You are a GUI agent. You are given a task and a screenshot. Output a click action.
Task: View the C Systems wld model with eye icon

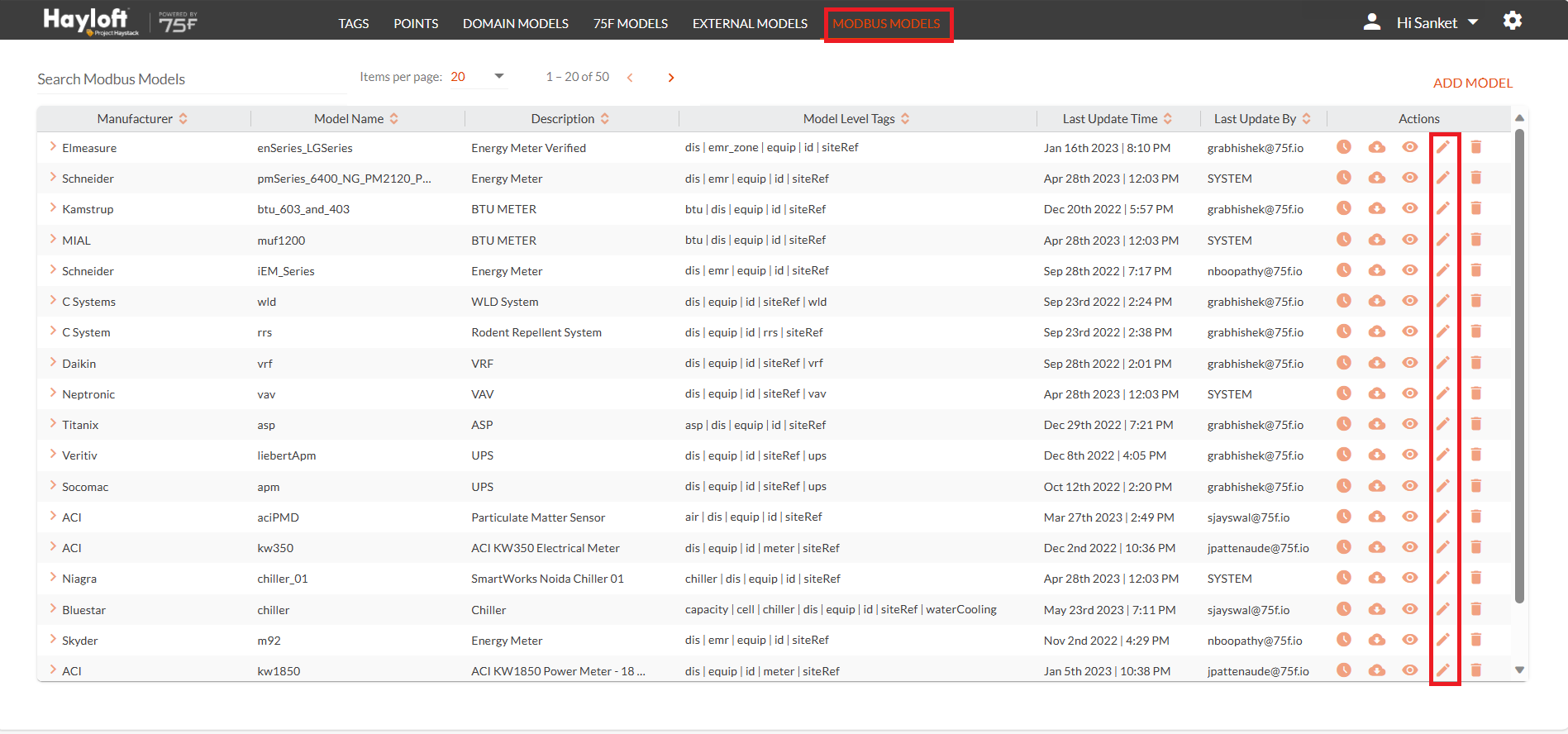click(x=1410, y=301)
